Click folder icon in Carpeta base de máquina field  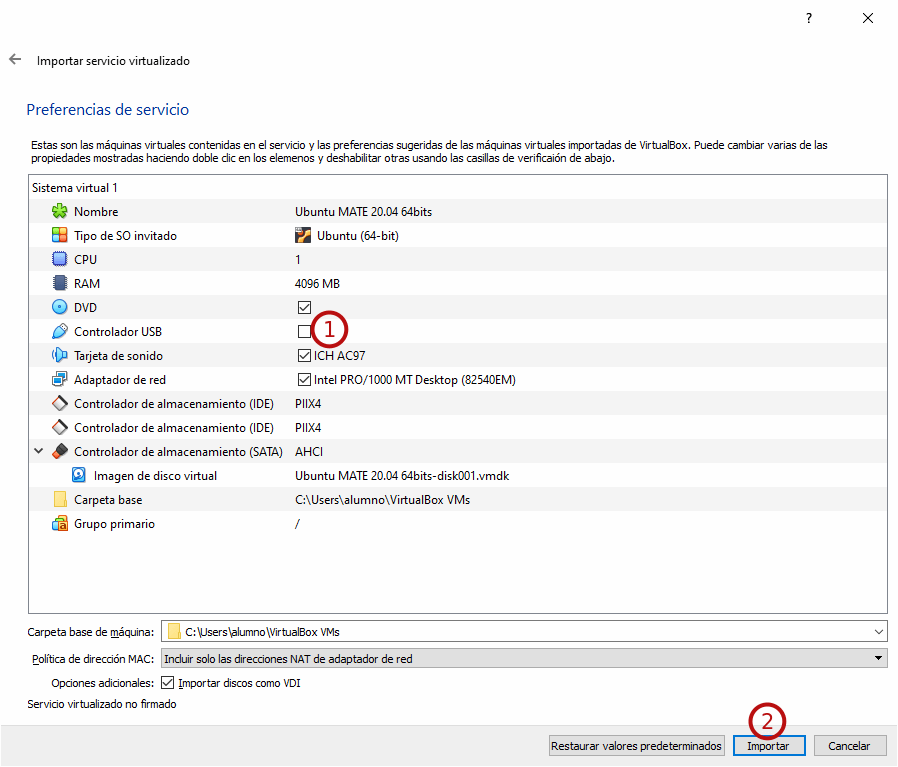[174, 632]
